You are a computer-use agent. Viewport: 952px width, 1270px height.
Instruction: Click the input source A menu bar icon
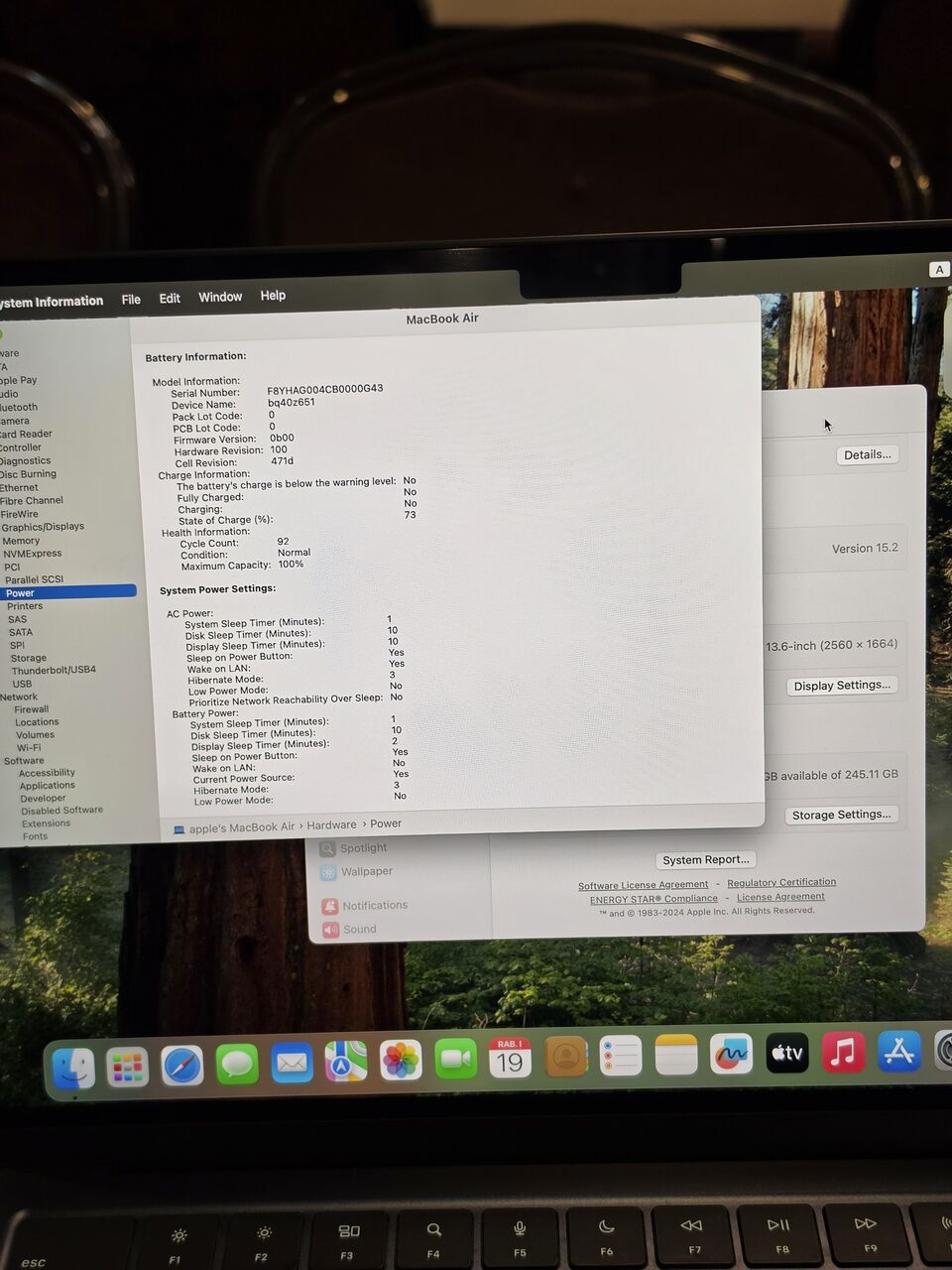pos(939,269)
